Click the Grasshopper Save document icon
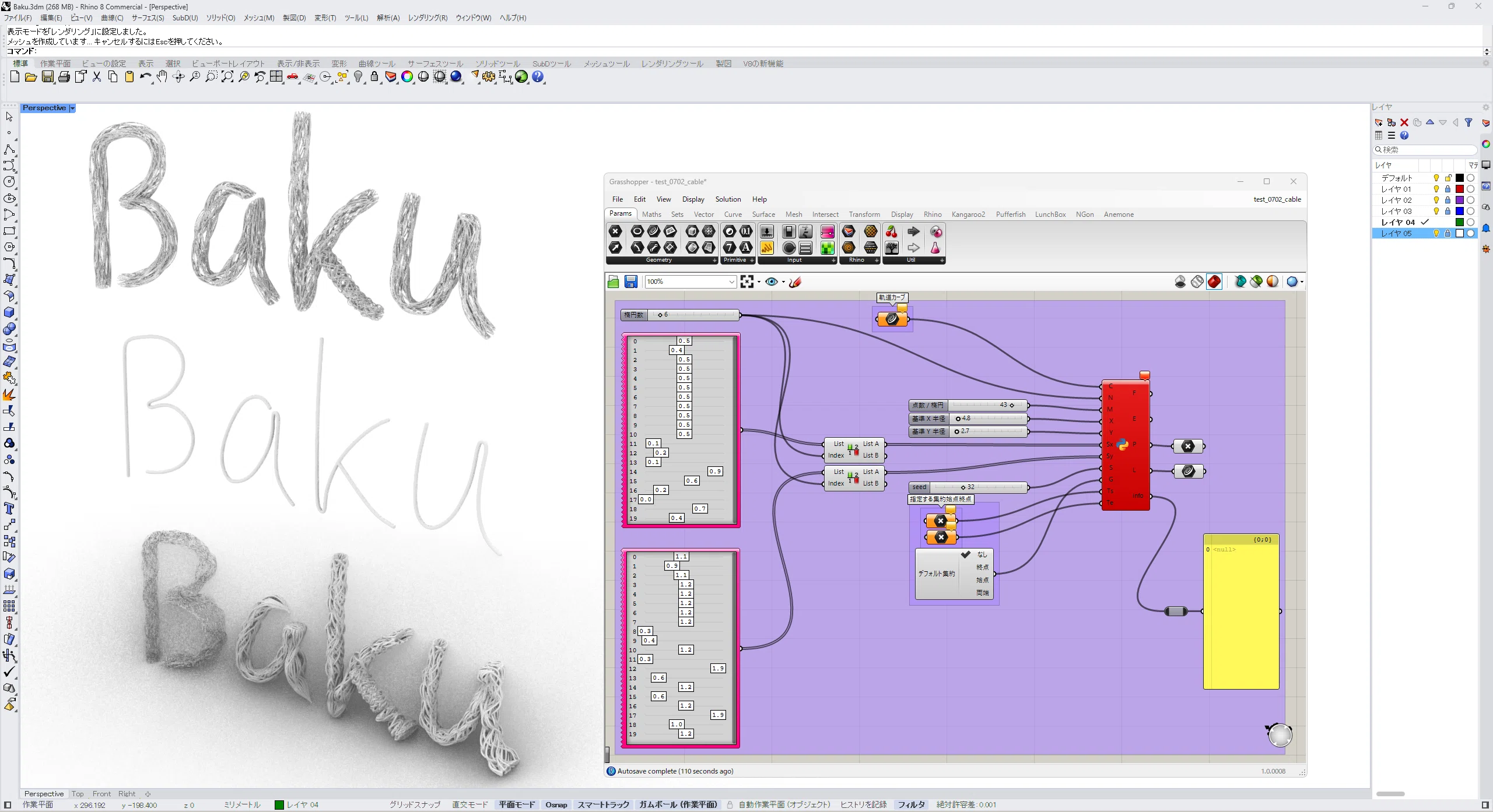 [x=630, y=282]
